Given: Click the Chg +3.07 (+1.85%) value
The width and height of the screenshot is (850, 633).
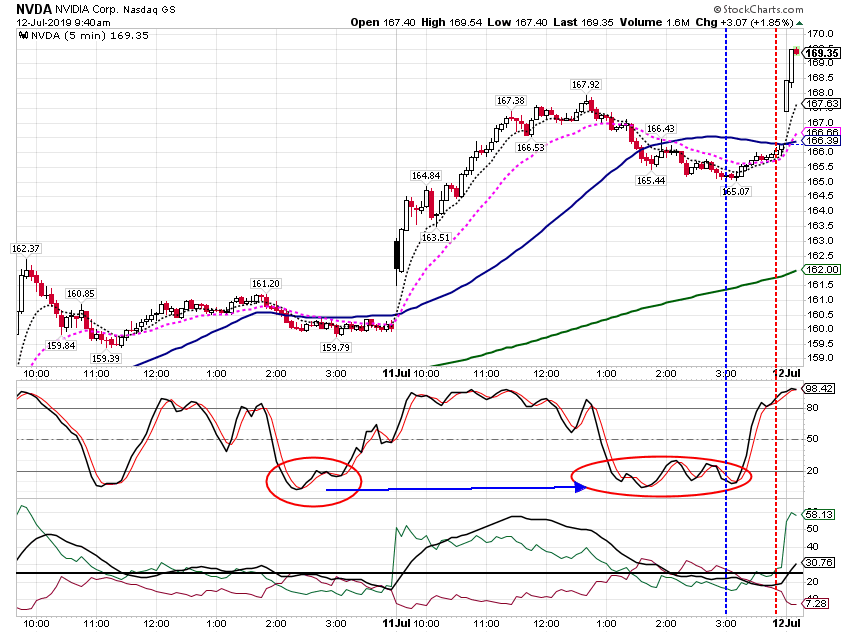Looking at the screenshot, I should (x=744, y=22).
